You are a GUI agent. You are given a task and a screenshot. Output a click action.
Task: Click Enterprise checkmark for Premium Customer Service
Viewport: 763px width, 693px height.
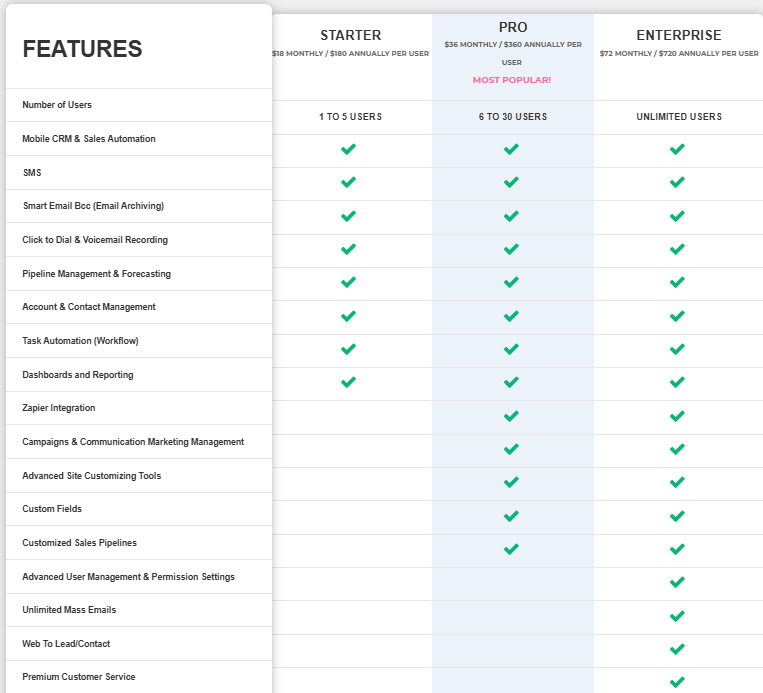[x=677, y=682]
